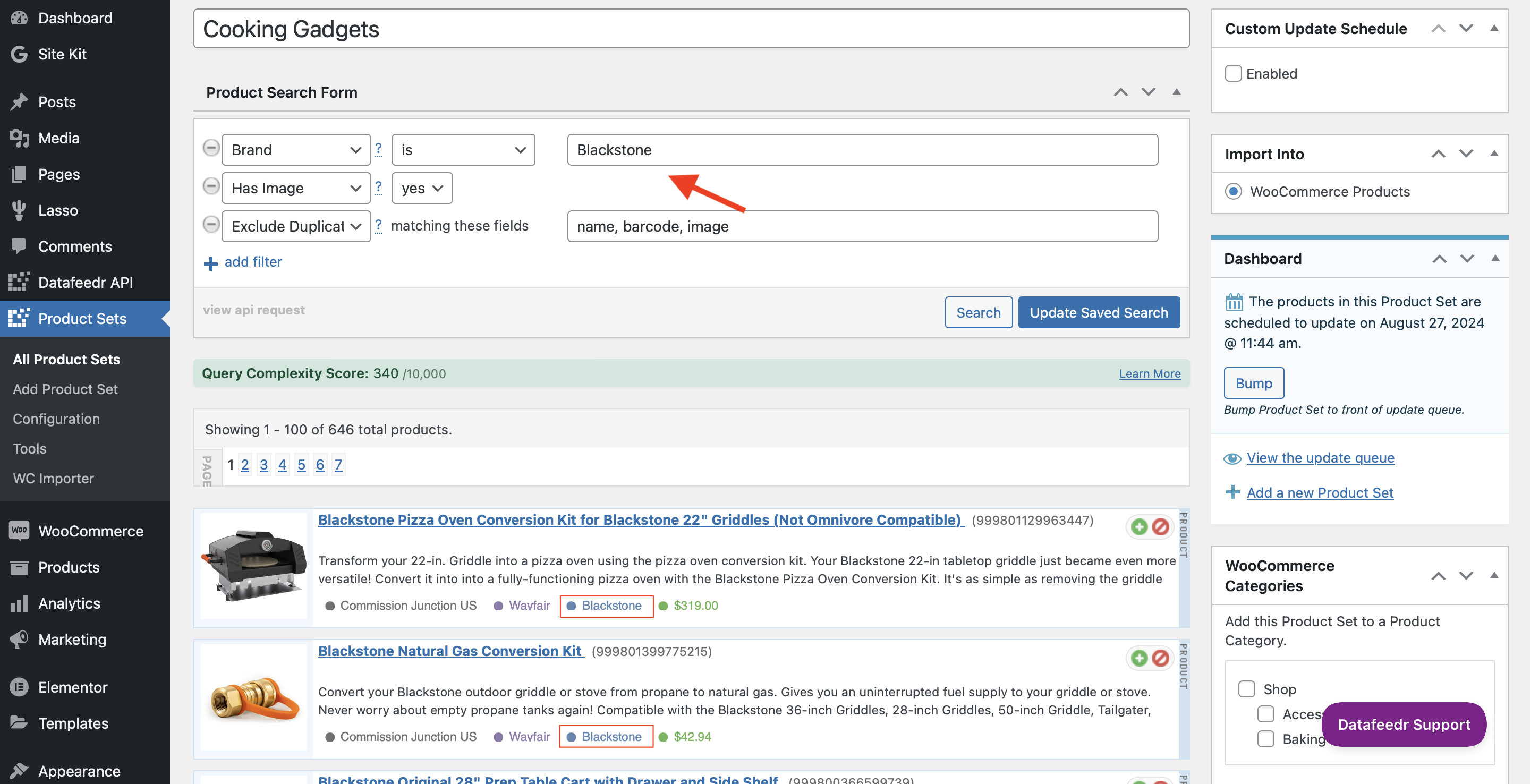Click the Search button
The height and width of the screenshot is (784, 1530).
point(978,312)
